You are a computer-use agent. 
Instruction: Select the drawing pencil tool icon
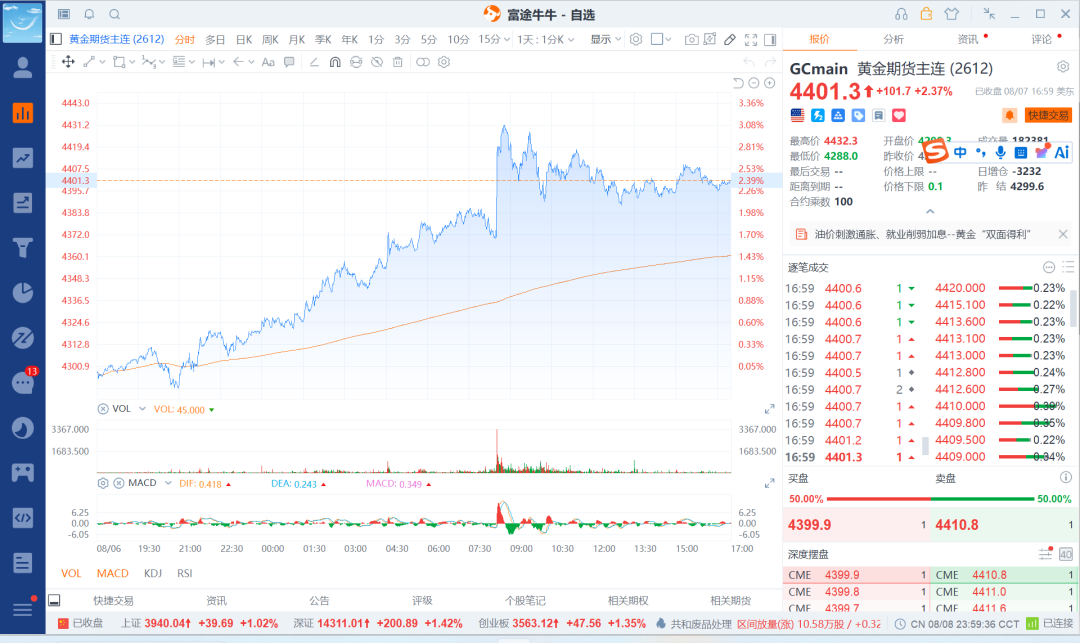730,40
